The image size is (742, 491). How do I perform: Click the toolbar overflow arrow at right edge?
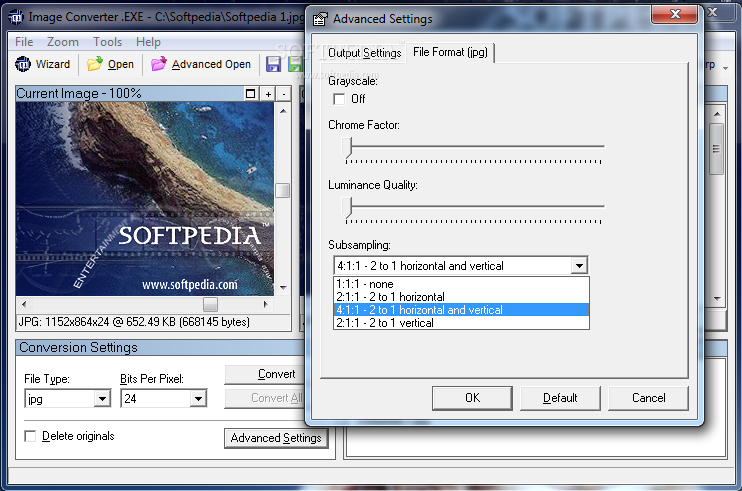[x=725, y=69]
